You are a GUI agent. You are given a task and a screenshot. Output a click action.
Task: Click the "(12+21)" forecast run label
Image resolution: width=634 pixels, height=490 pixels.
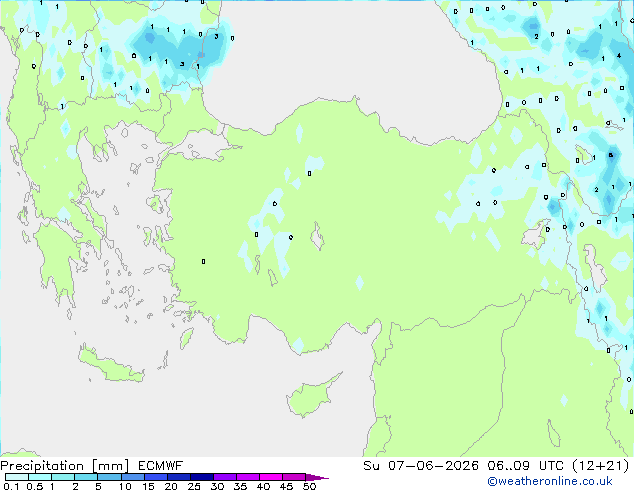(601, 466)
